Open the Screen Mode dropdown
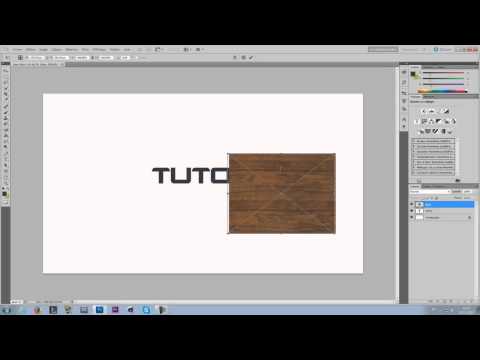This screenshot has height=360, width=480. click(199, 49)
